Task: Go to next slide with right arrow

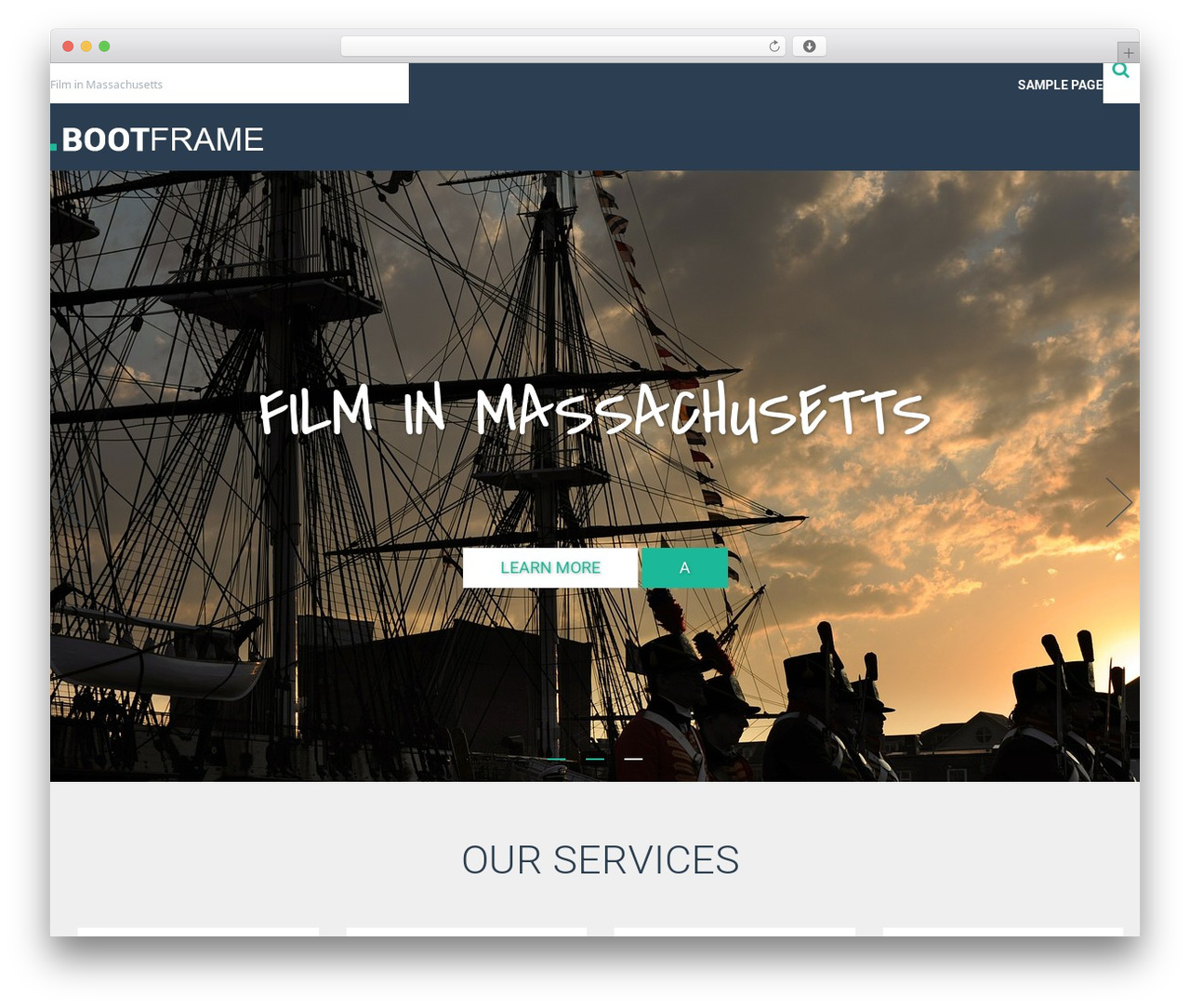Action: [1118, 502]
